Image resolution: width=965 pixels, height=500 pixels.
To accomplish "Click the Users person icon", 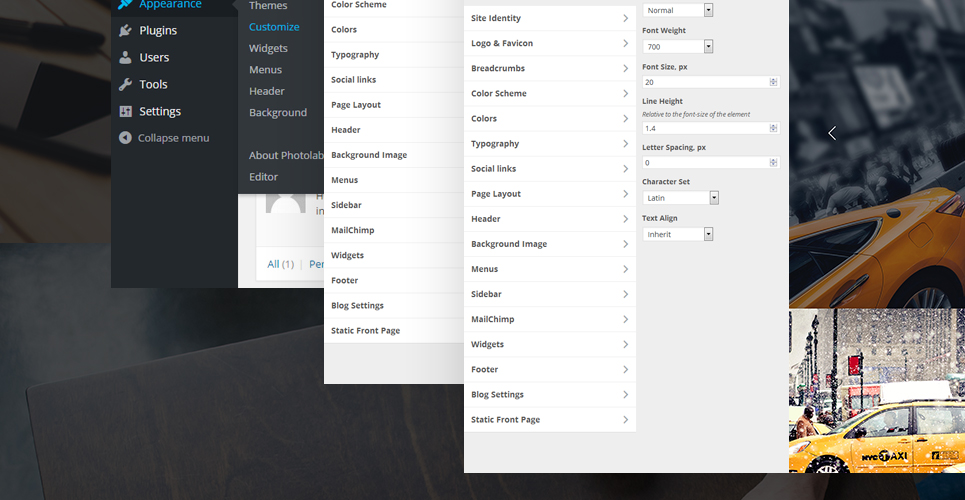I will coord(125,57).
